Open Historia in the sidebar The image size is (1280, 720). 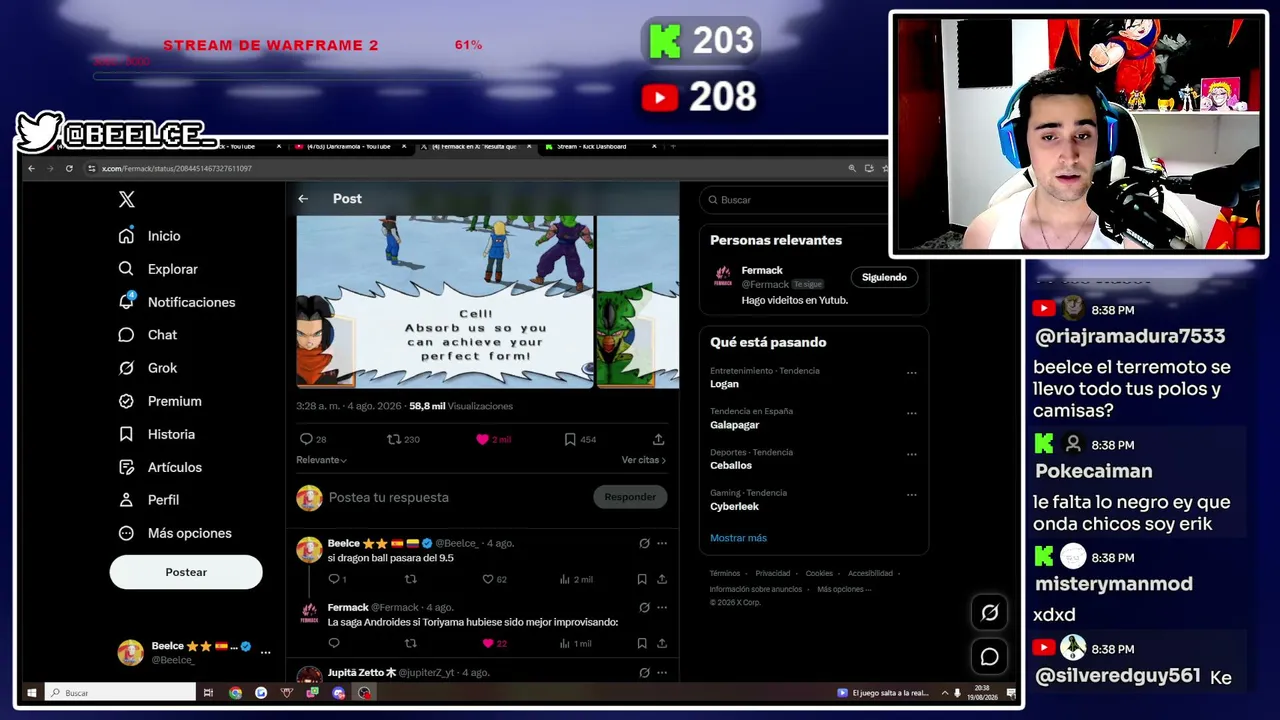(157, 434)
